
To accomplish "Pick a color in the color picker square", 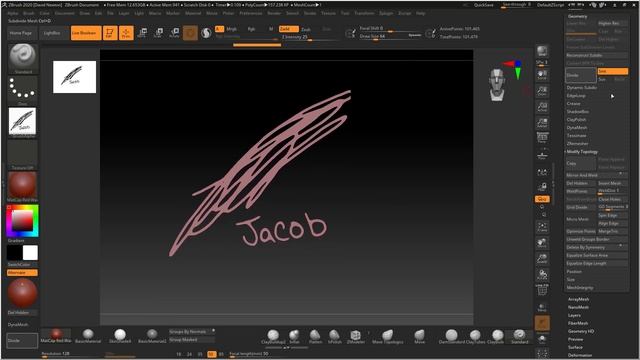I will pos(22,220).
